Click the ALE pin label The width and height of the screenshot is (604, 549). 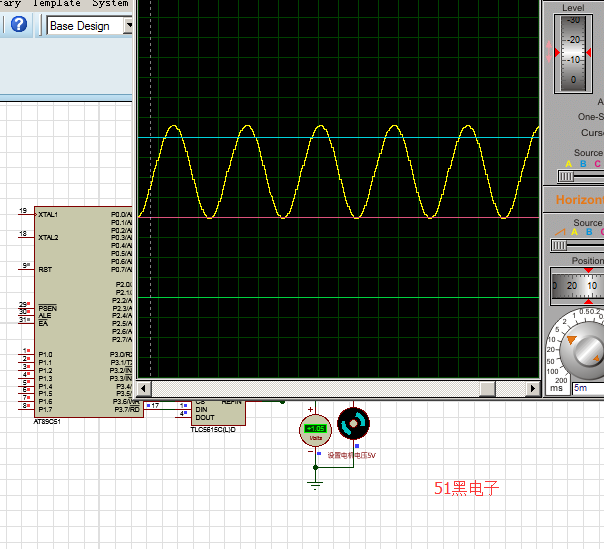[45, 316]
